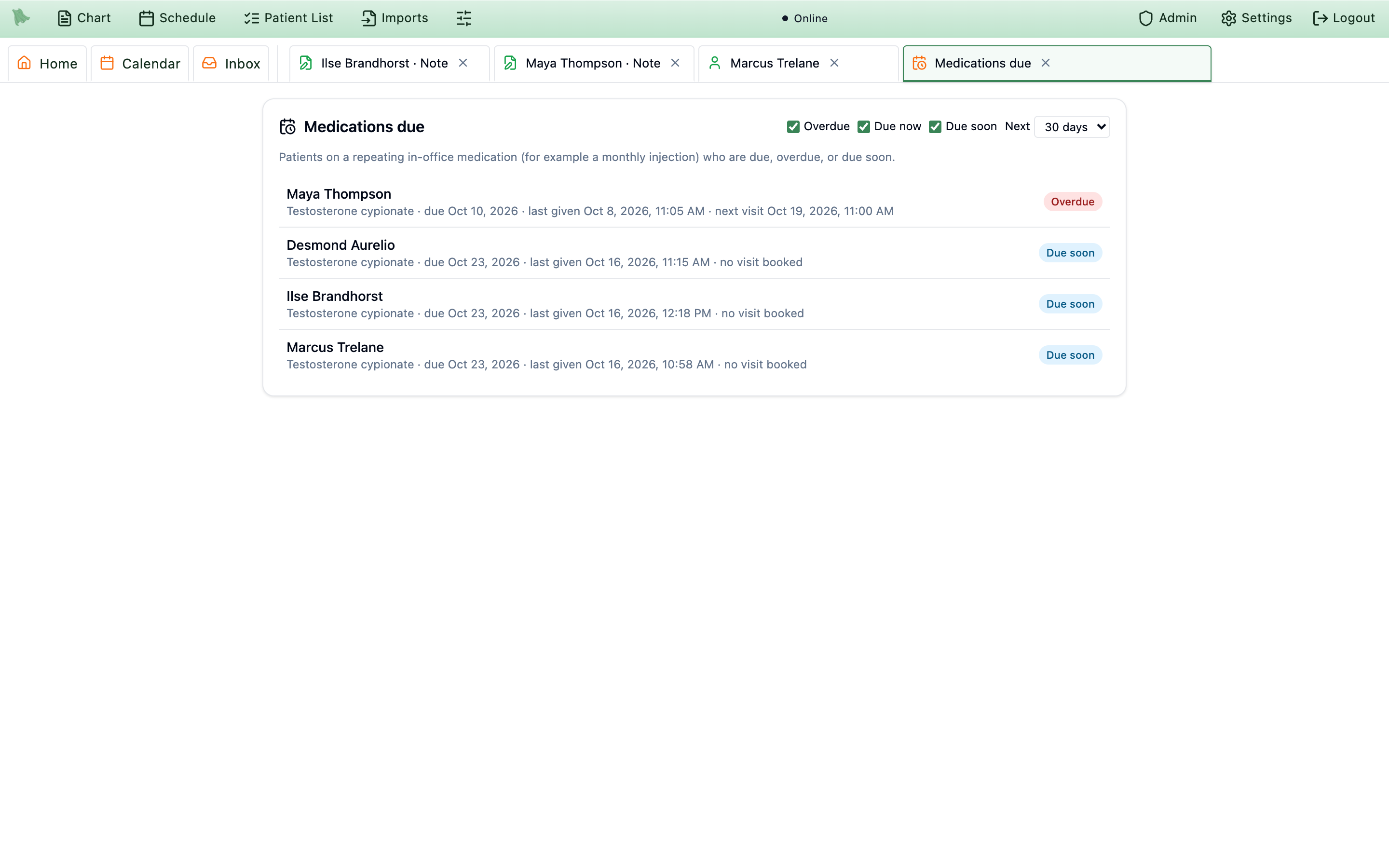
Task: Switch to the Home tab
Action: pyautogui.click(x=47, y=63)
